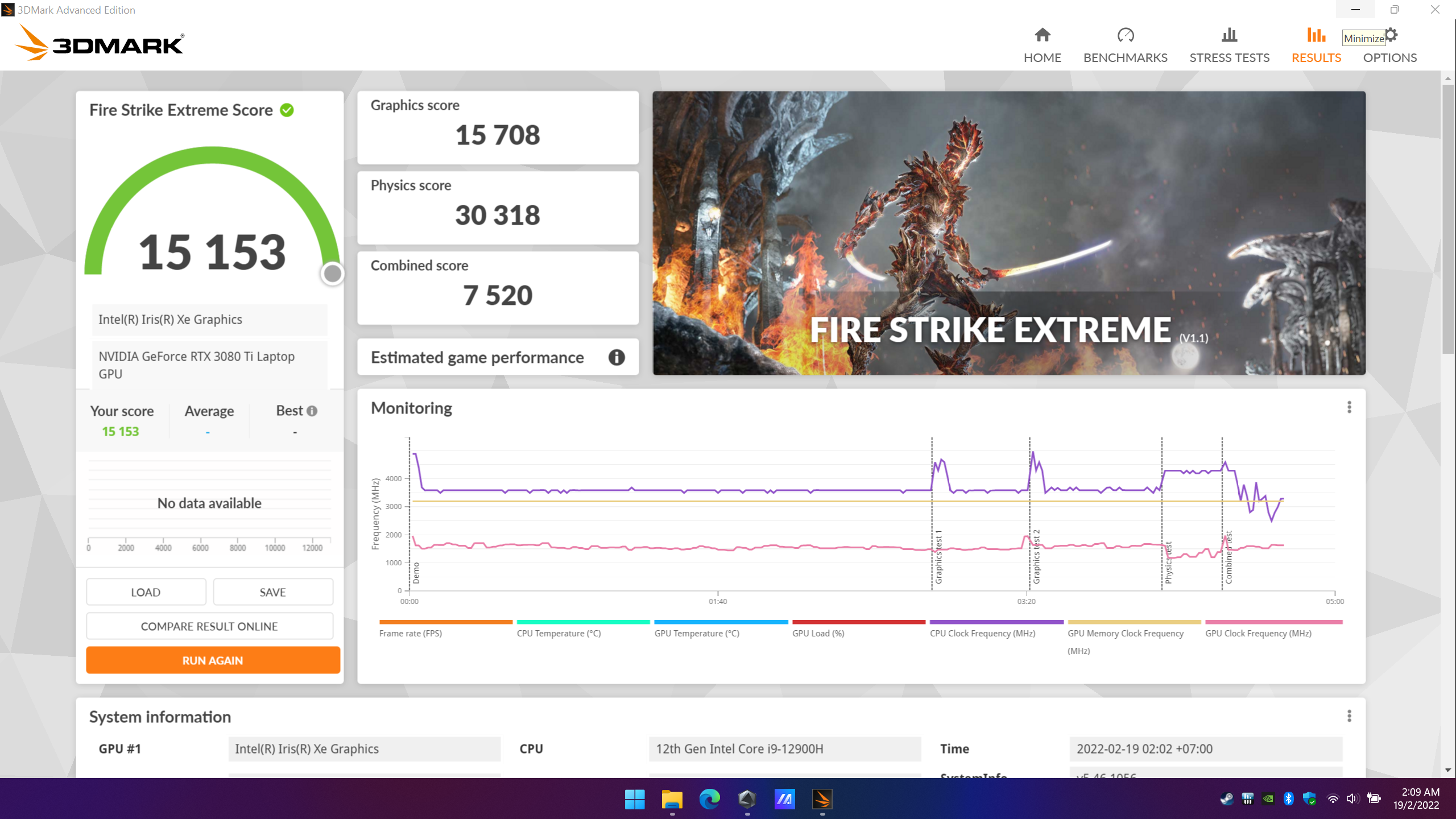Click the Graphics test 1 timeline marker

pos(938,557)
